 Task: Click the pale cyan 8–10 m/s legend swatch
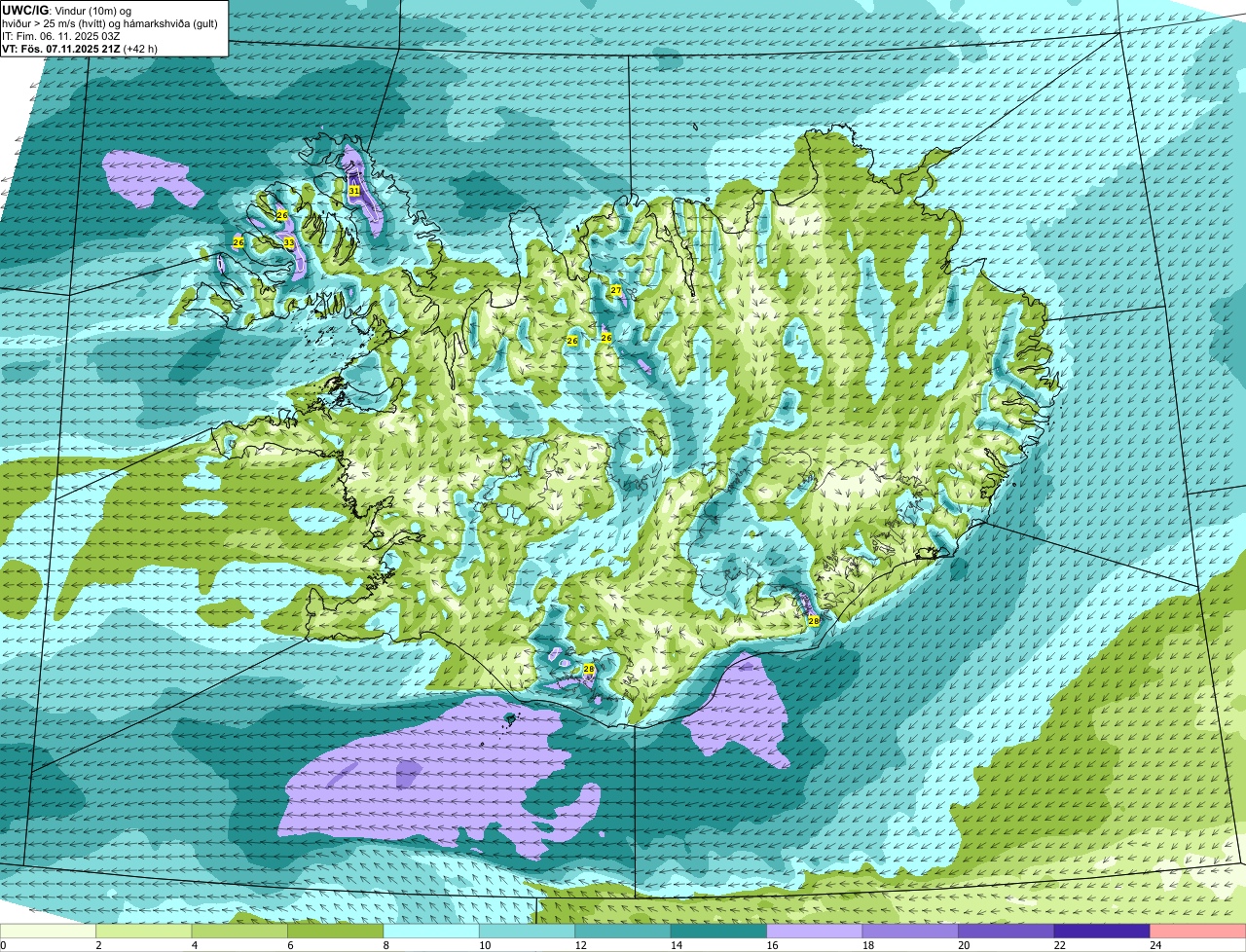click(431, 932)
